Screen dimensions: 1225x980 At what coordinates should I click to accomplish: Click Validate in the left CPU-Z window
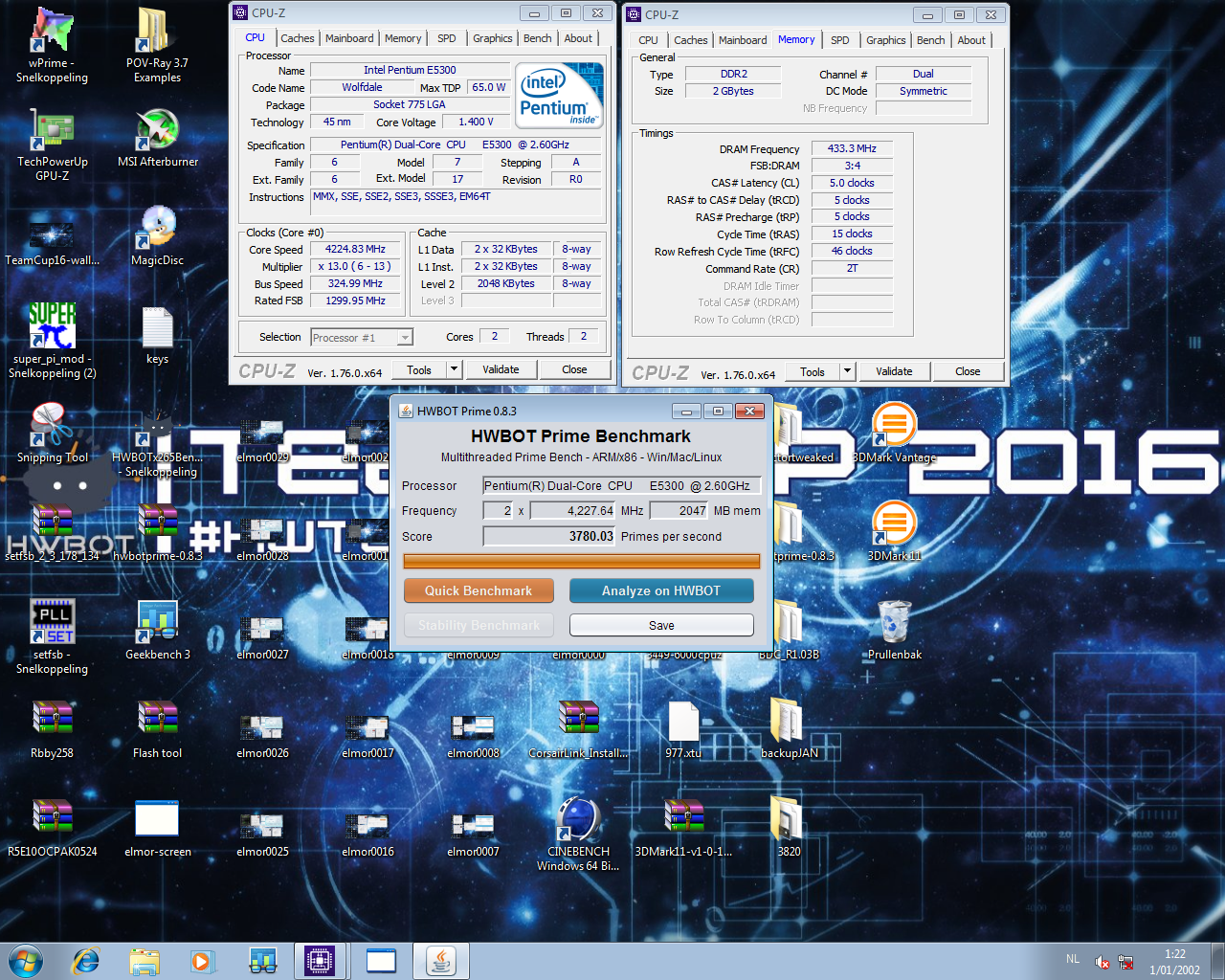(x=501, y=369)
